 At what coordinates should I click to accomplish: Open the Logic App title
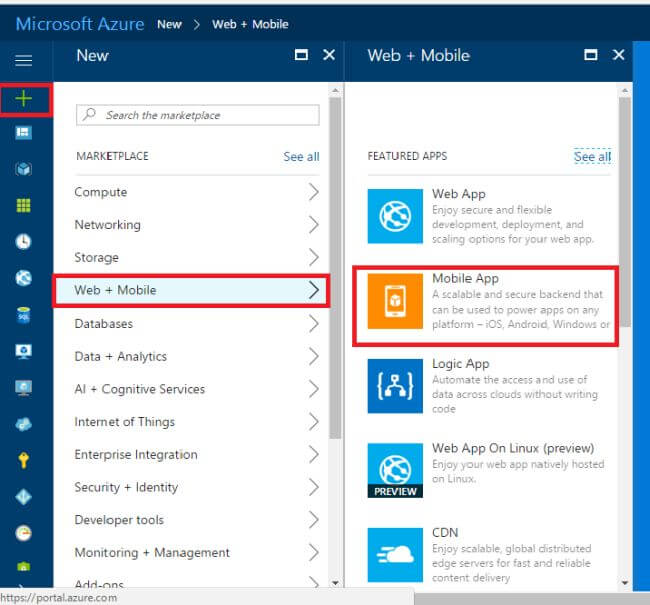tap(461, 364)
